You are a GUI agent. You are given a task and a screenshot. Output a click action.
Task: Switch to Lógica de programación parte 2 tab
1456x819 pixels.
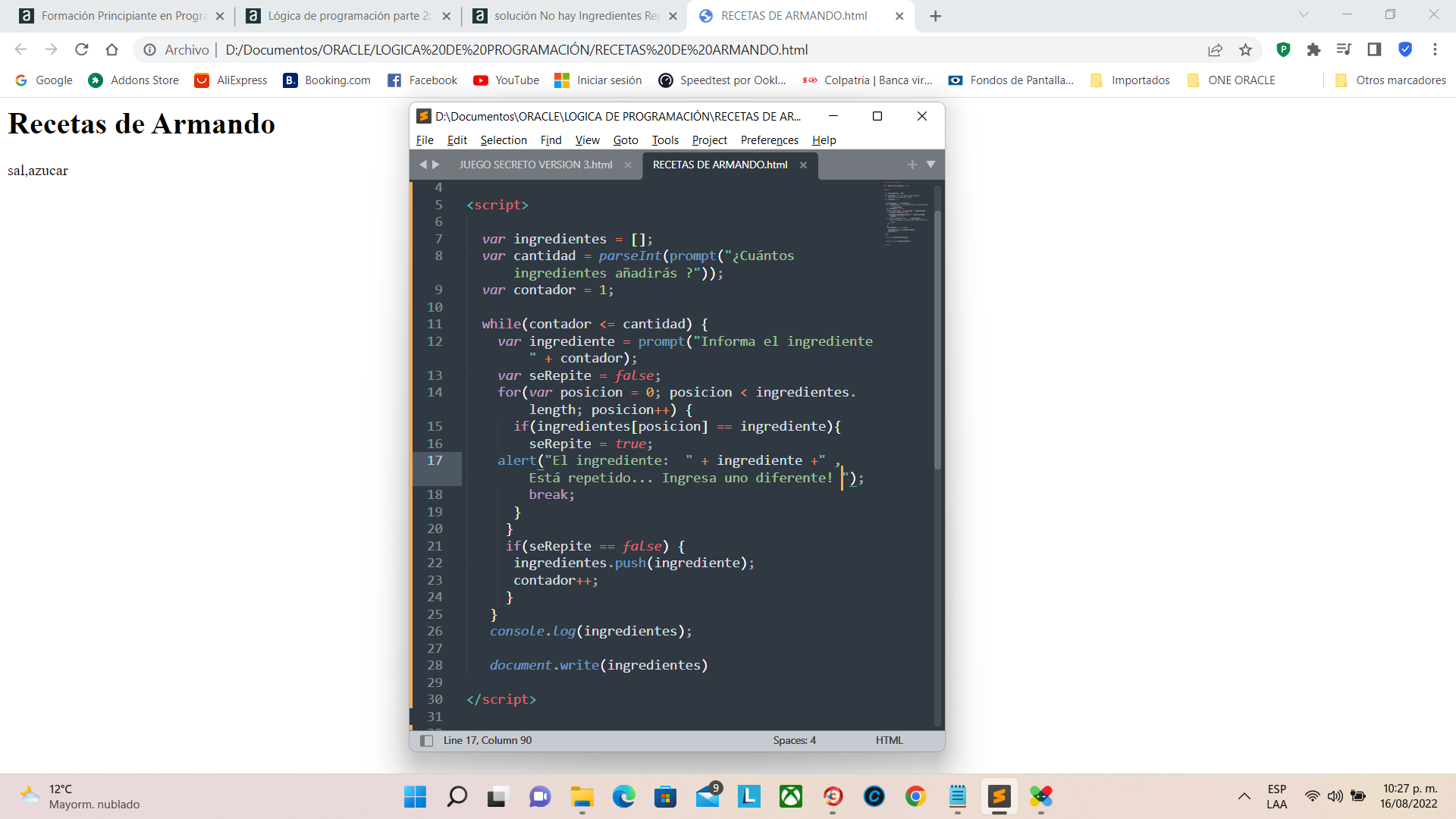tap(349, 16)
